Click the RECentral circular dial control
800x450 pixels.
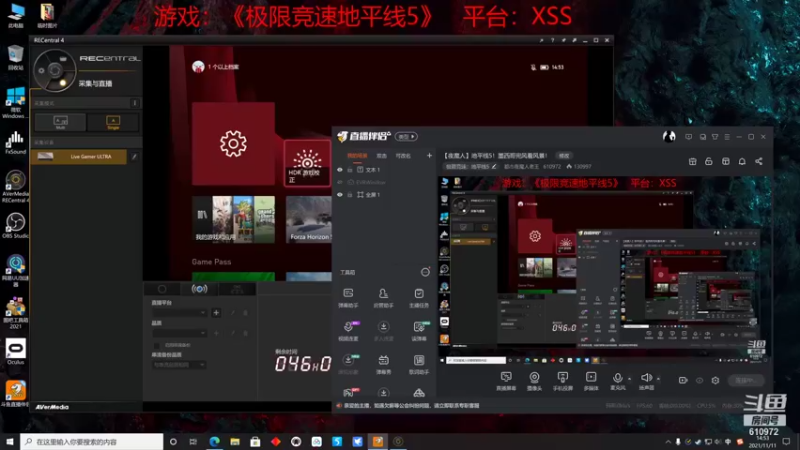[55, 70]
